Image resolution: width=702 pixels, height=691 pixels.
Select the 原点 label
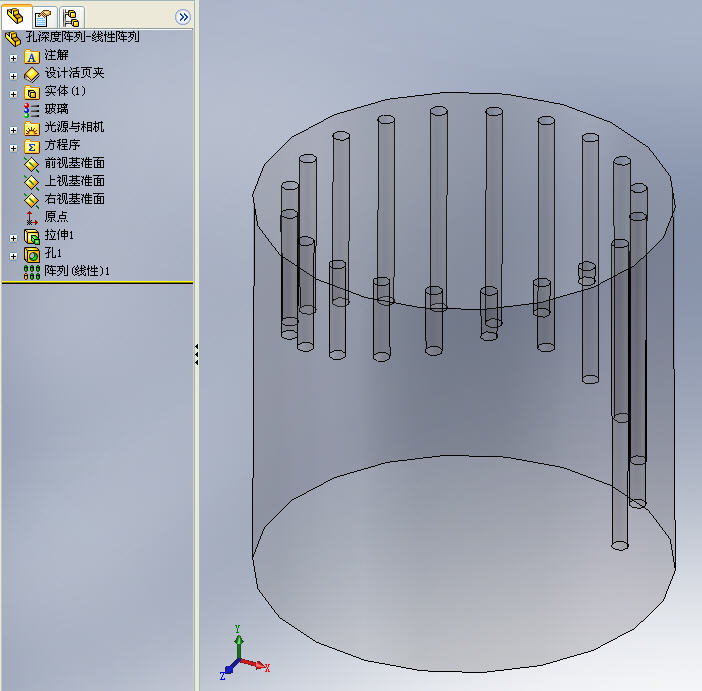(x=56, y=216)
